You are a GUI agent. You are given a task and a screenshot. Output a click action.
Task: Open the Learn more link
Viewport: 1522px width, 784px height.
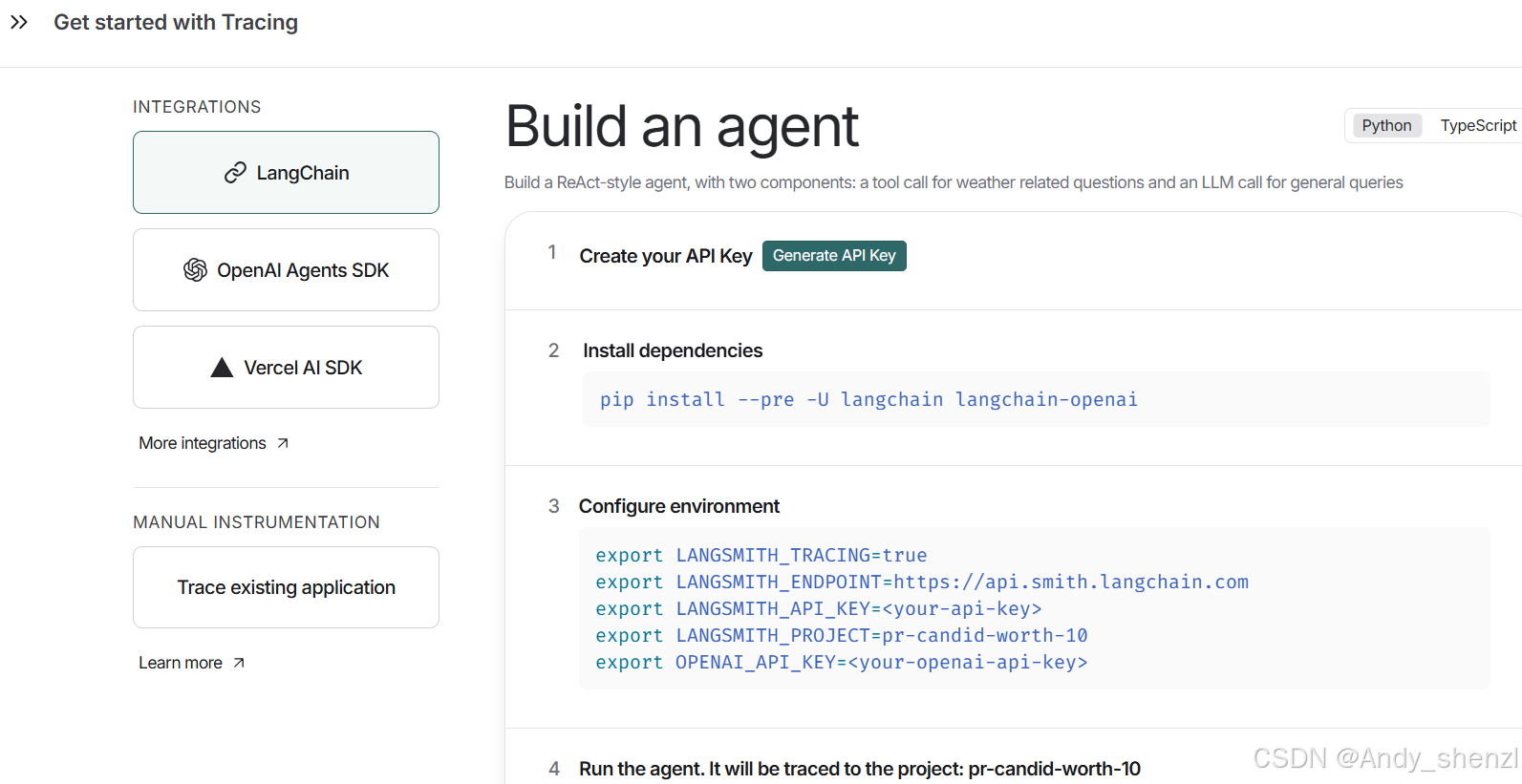click(x=191, y=663)
